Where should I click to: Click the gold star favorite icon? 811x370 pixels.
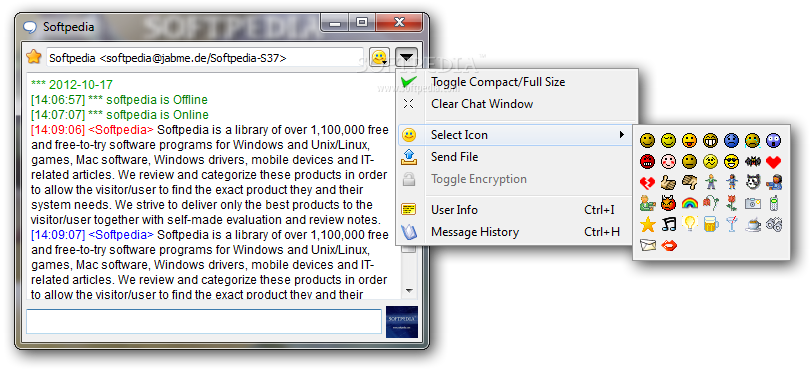[34, 57]
